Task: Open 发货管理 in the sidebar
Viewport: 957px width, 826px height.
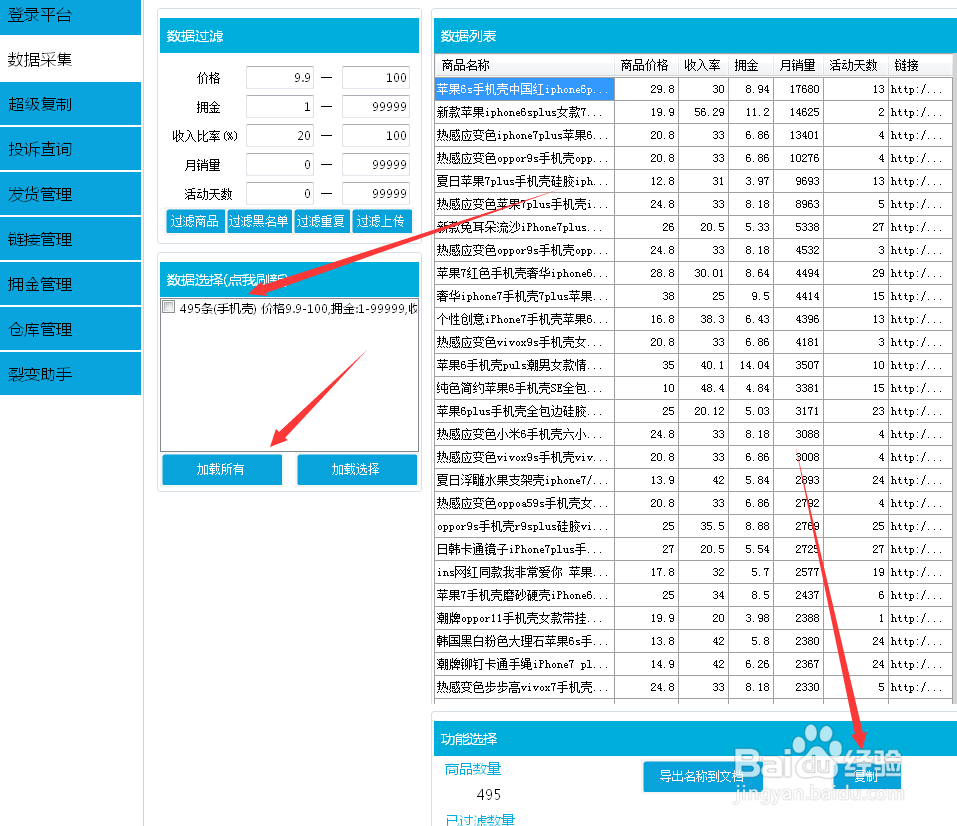Action: tap(70, 194)
